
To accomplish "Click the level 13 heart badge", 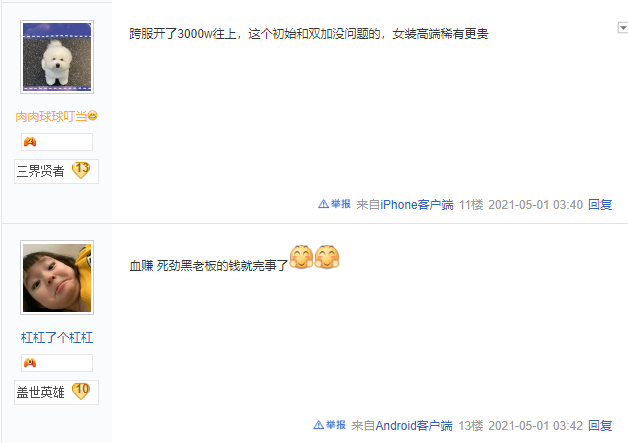I will 81,170.
